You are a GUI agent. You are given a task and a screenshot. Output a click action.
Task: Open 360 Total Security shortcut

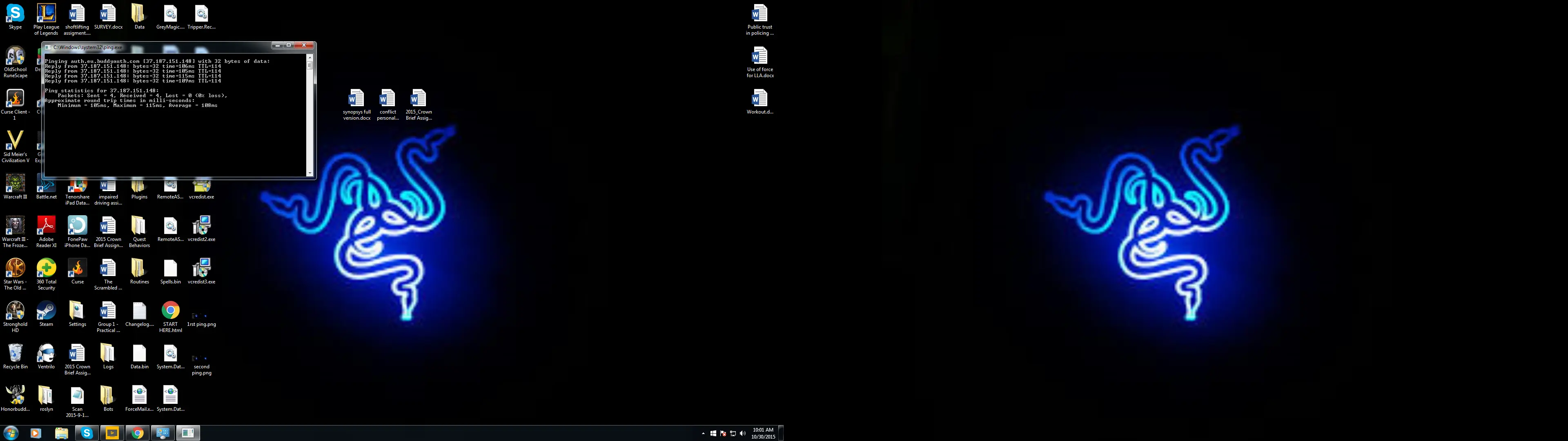coord(46,275)
